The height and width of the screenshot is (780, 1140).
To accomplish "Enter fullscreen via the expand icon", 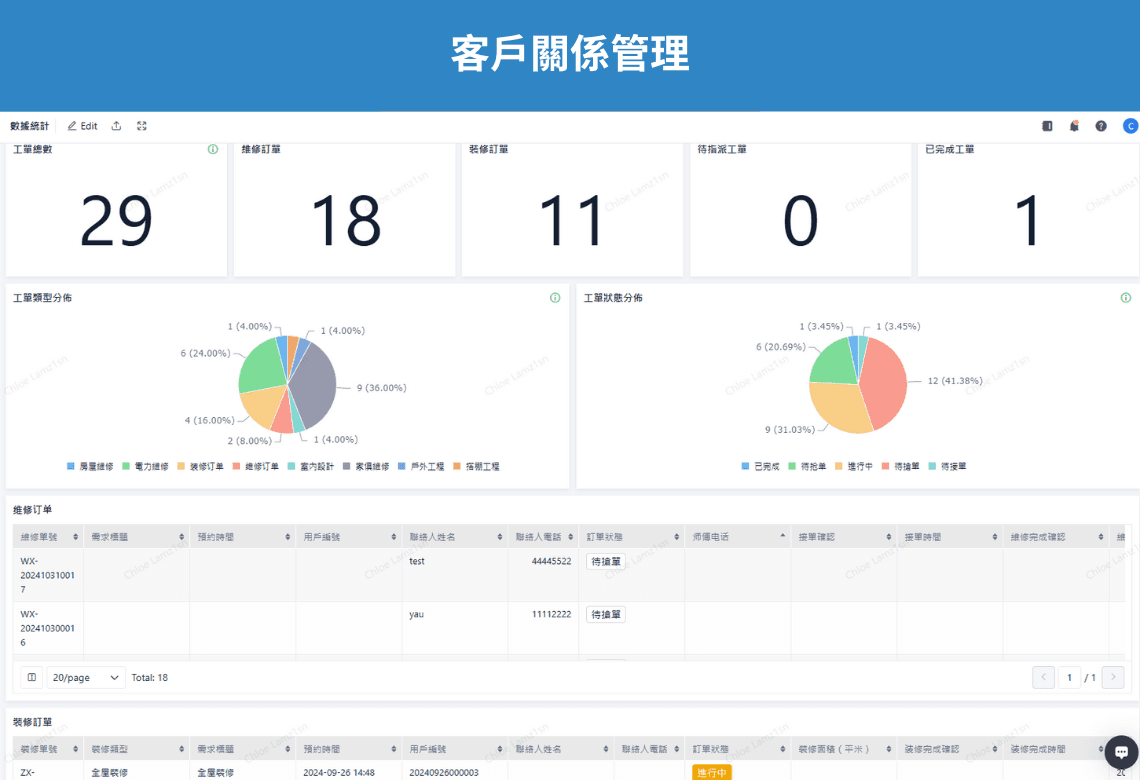I will pos(141,125).
